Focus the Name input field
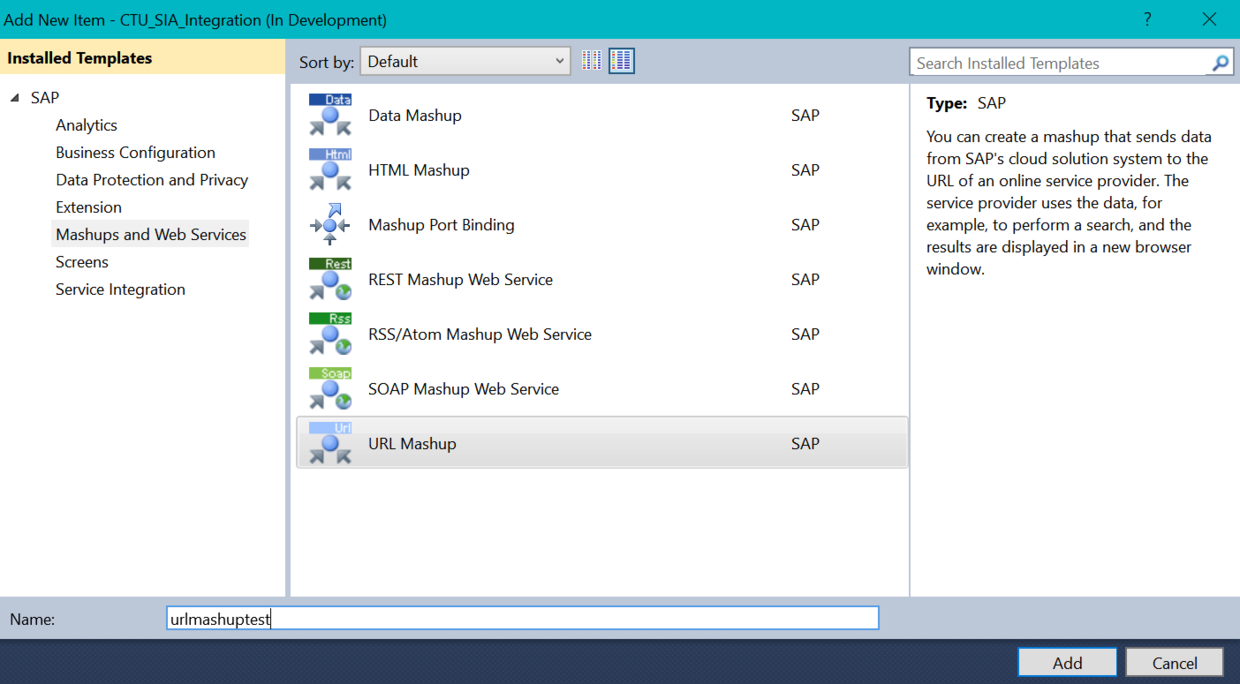 pos(523,619)
